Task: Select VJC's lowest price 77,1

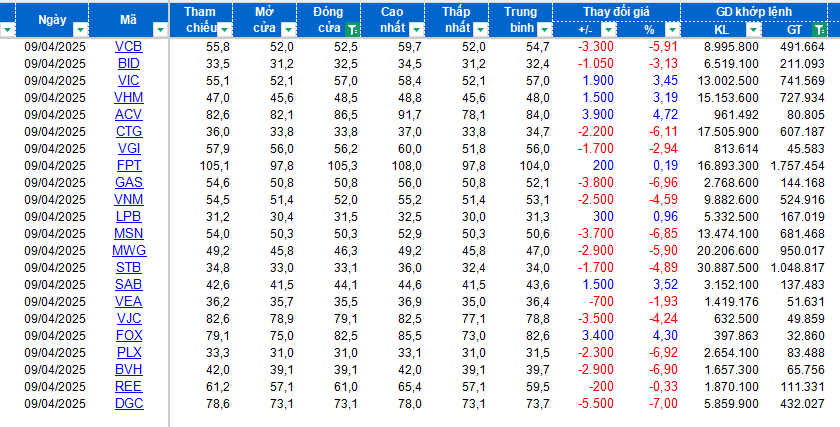Action: tap(474, 318)
